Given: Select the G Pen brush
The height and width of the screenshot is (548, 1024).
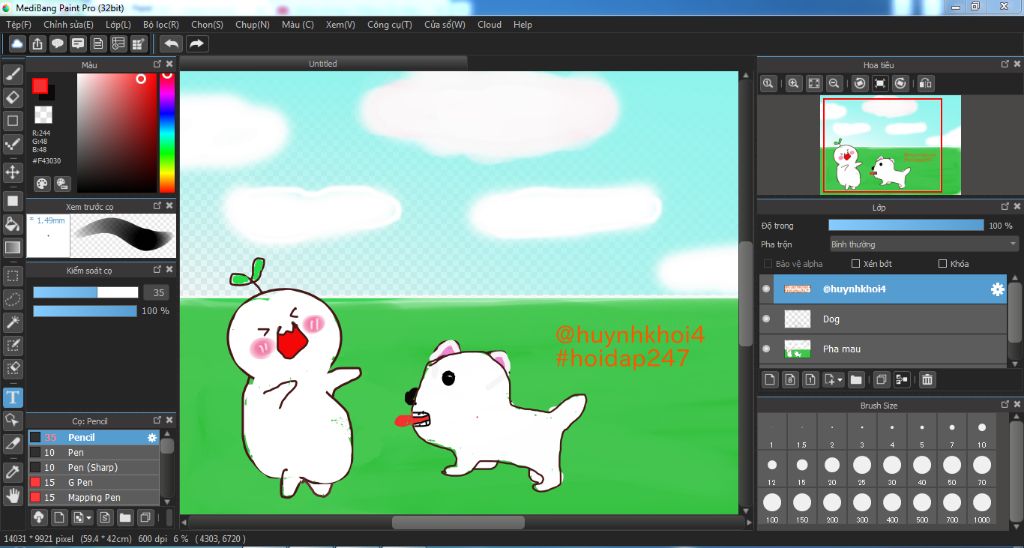Looking at the screenshot, I should point(94,483).
